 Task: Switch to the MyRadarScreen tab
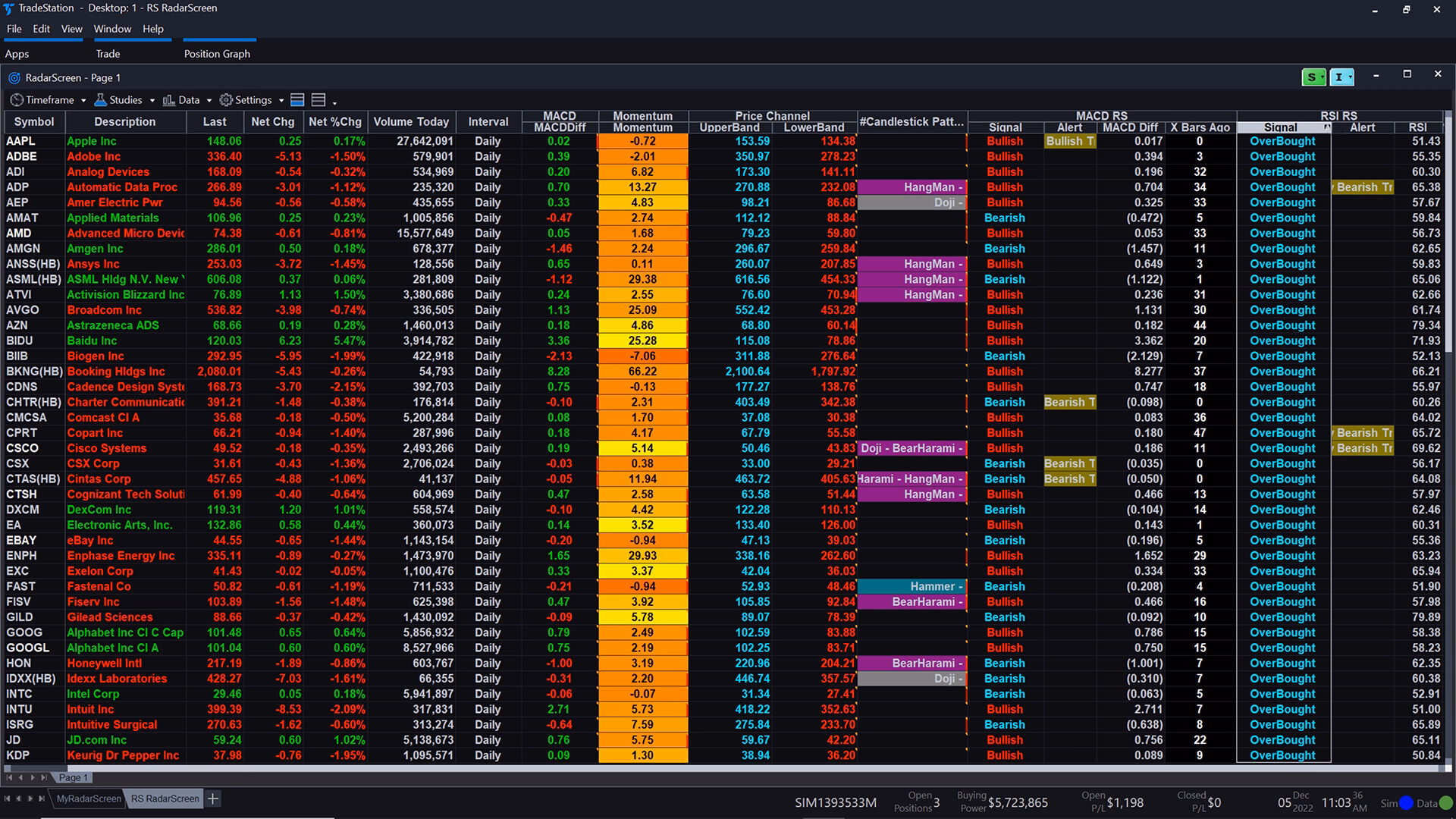click(x=87, y=799)
